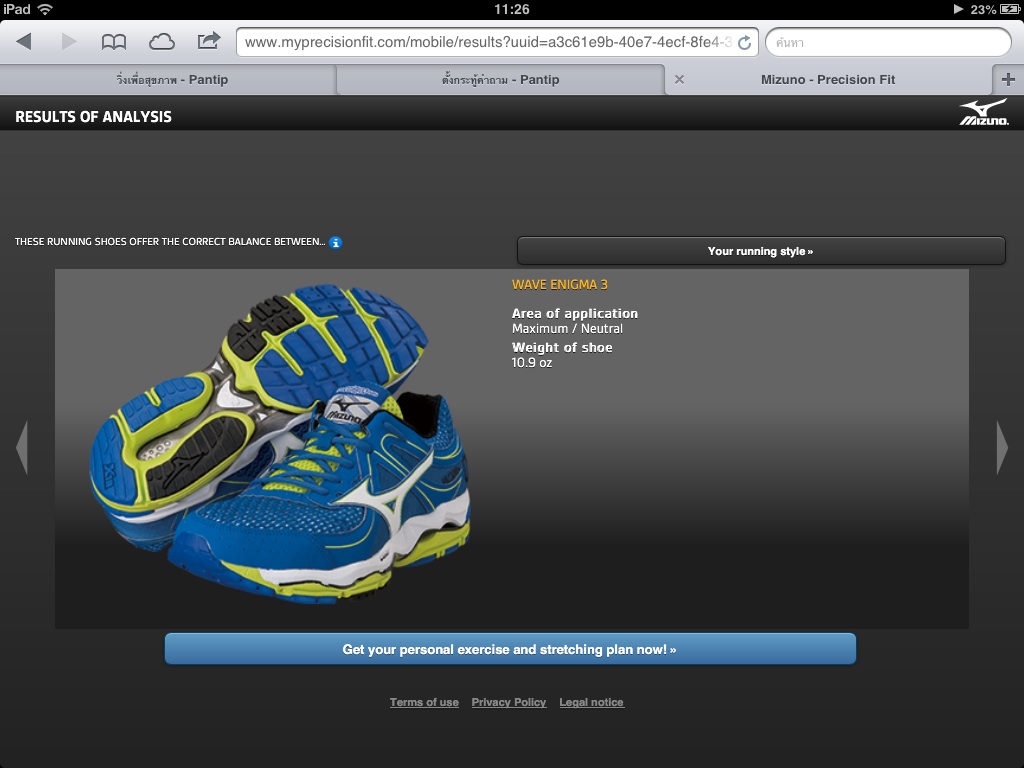Image resolution: width=1024 pixels, height=768 pixels.
Task: Switch to the second Pantip tab
Action: click(500, 80)
